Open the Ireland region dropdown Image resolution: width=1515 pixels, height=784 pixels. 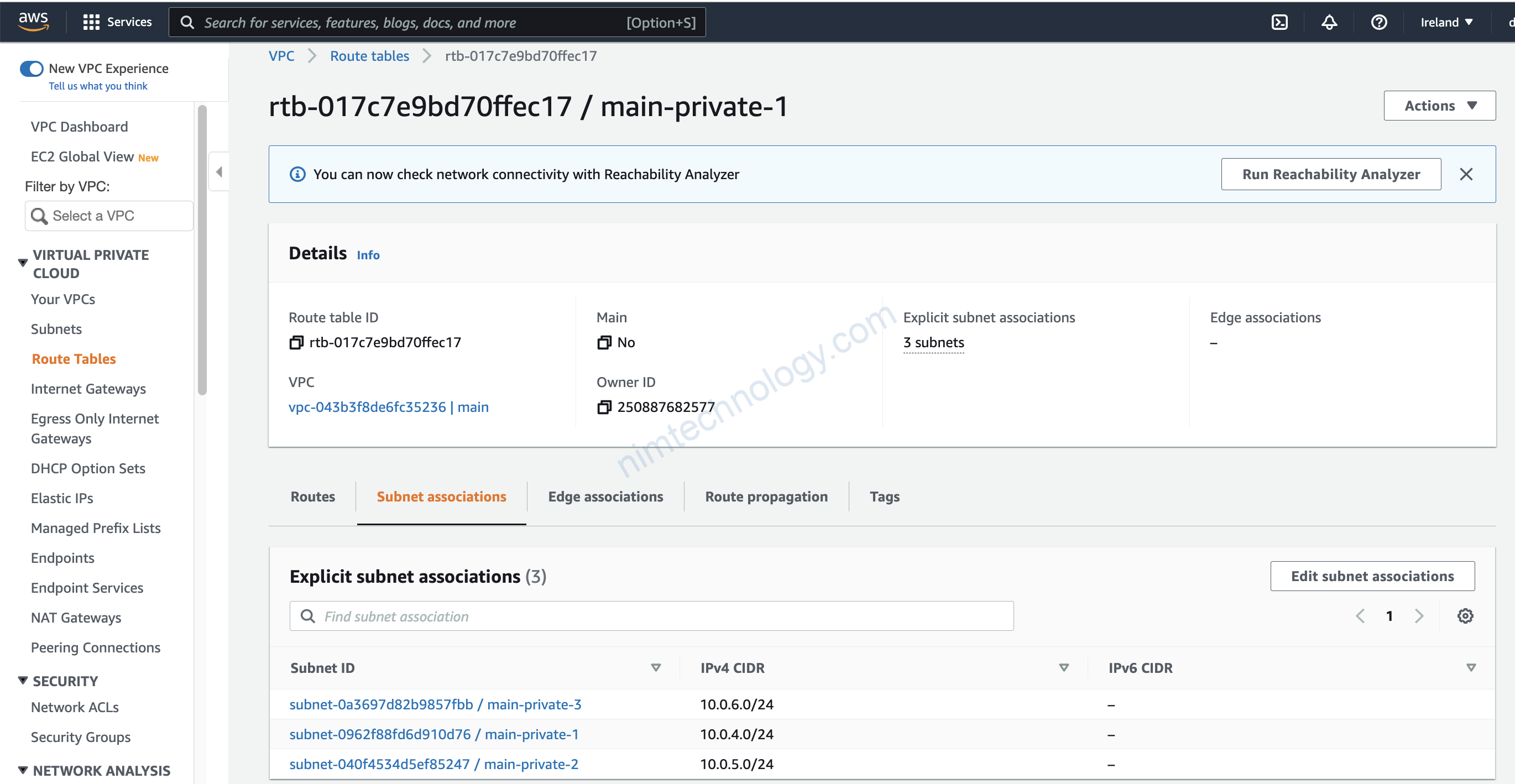point(1446,22)
